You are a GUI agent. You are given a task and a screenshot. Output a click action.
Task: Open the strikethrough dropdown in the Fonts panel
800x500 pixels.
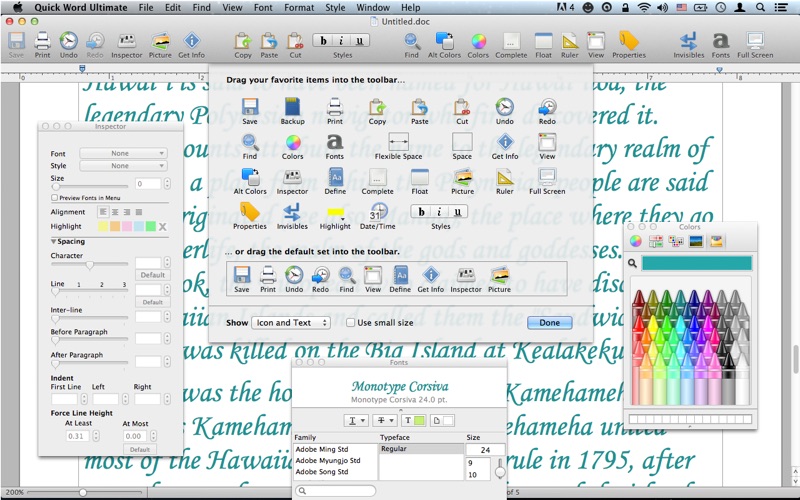pos(385,420)
